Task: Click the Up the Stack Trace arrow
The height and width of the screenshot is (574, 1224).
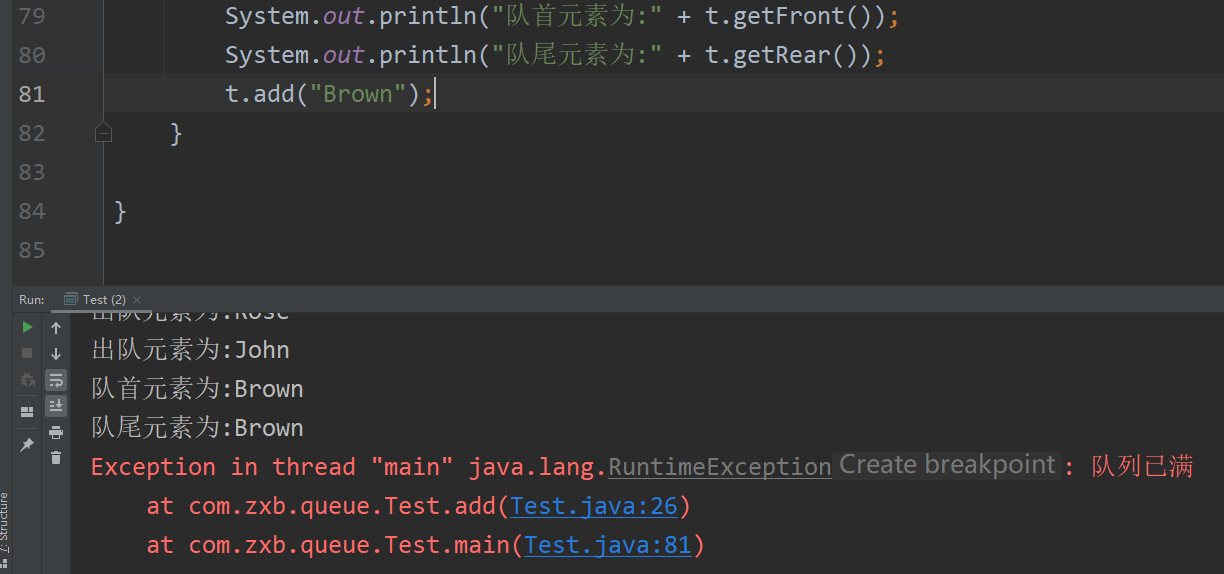Action: point(56,328)
